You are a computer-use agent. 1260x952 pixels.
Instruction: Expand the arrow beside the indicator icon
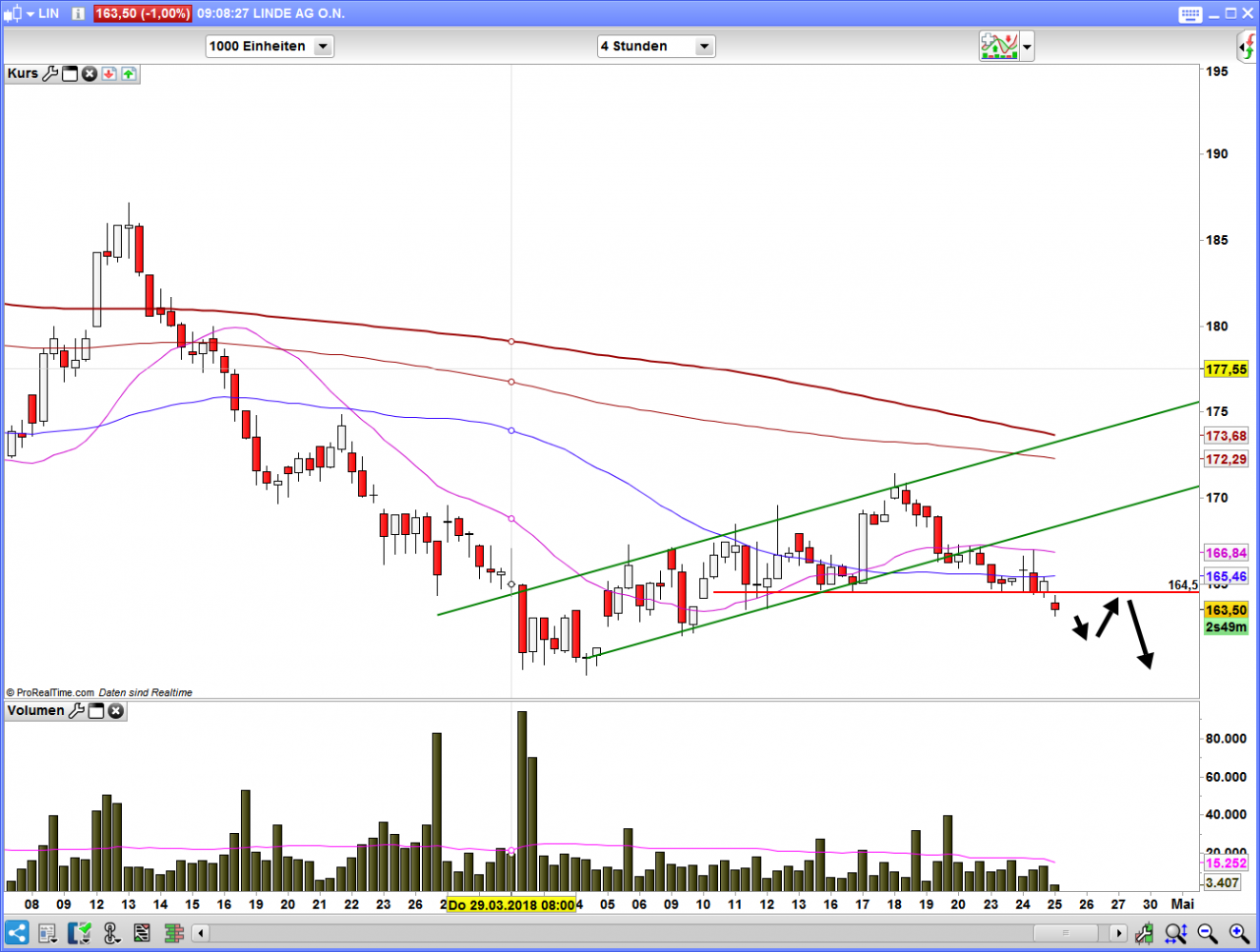[x=1027, y=46]
